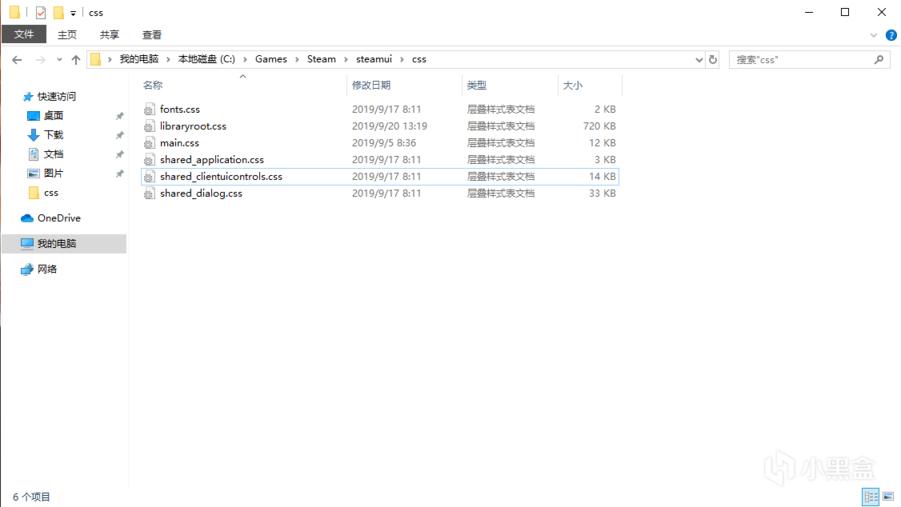Click the search magnifier icon
Image resolution: width=901 pixels, height=507 pixels.
coord(879,60)
